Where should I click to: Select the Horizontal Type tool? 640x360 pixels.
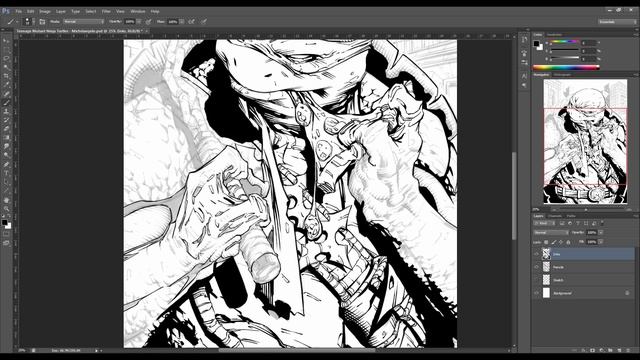pyautogui.click(x=6, y=173)
